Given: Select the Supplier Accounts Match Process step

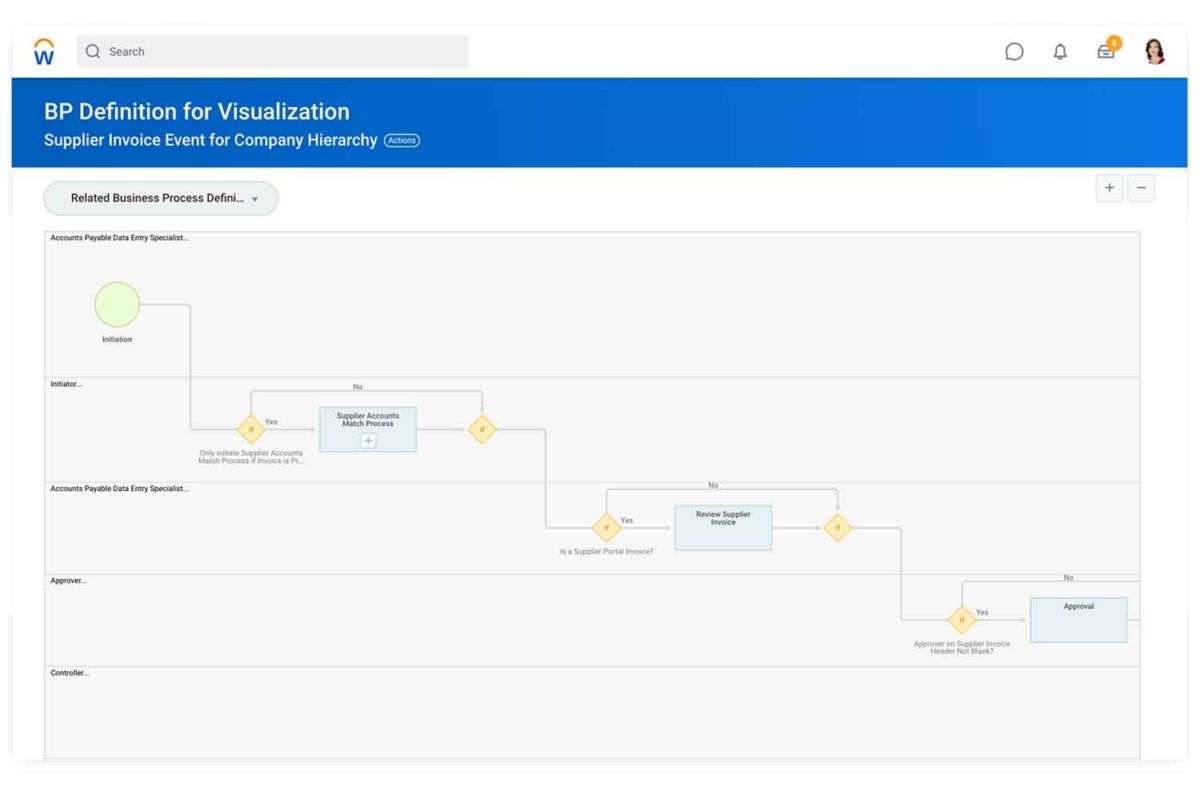Looking at the screenshot, I should pos(367,420).
